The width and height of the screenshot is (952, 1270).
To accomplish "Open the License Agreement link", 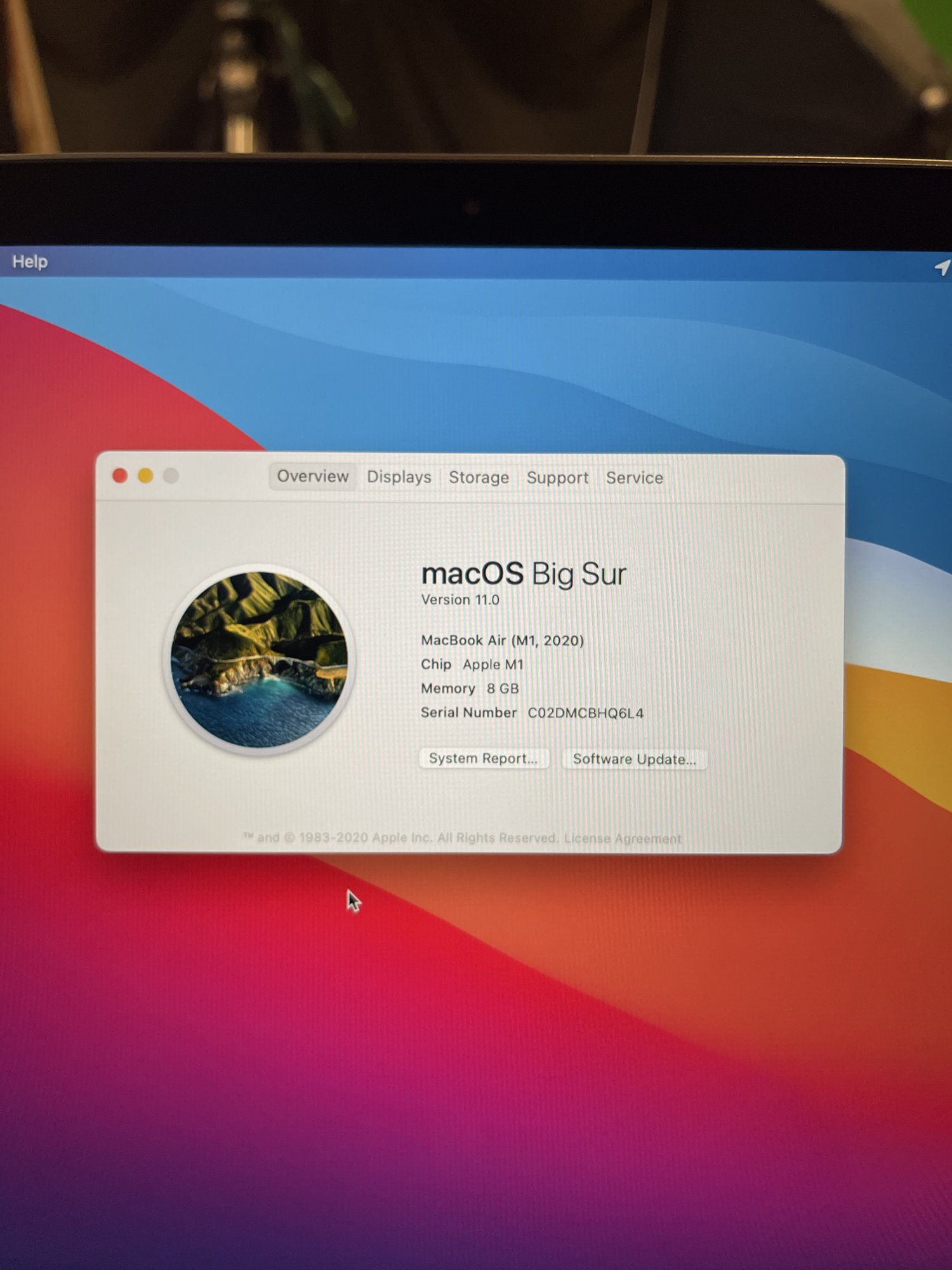I will (x=623, y=838).
